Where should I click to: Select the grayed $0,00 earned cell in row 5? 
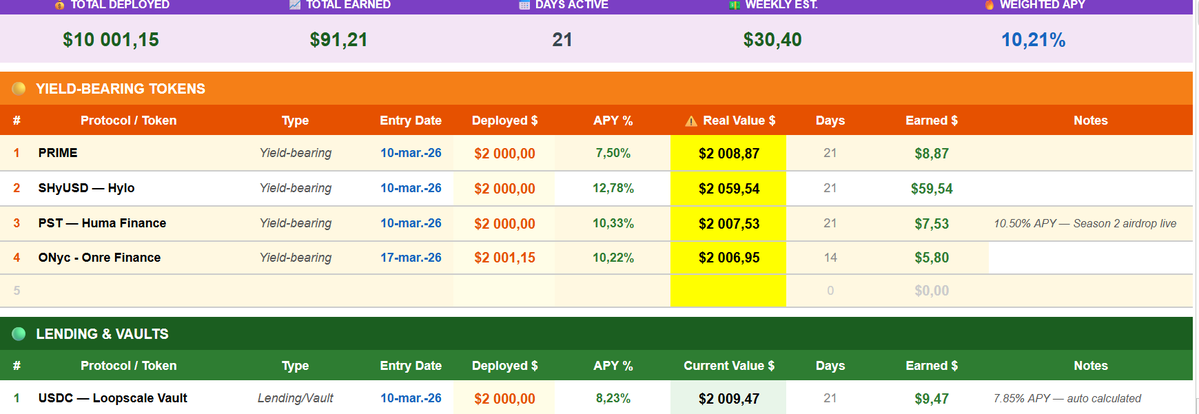931,291
